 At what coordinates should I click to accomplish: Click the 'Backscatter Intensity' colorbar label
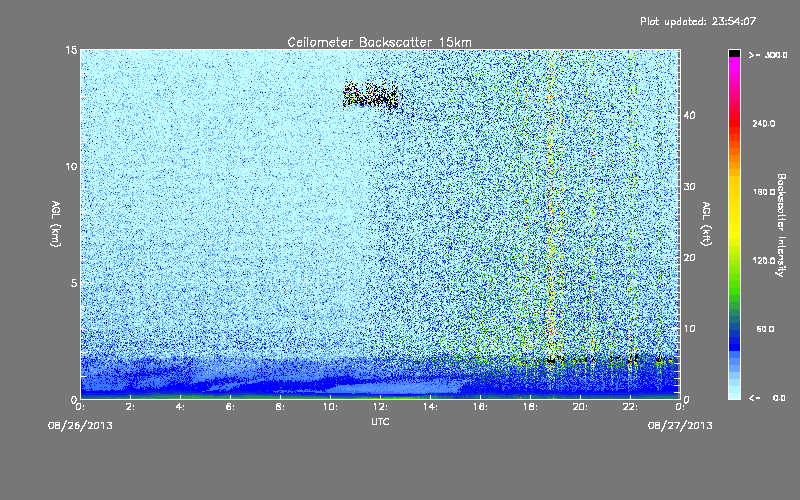(x=781, y=225)
